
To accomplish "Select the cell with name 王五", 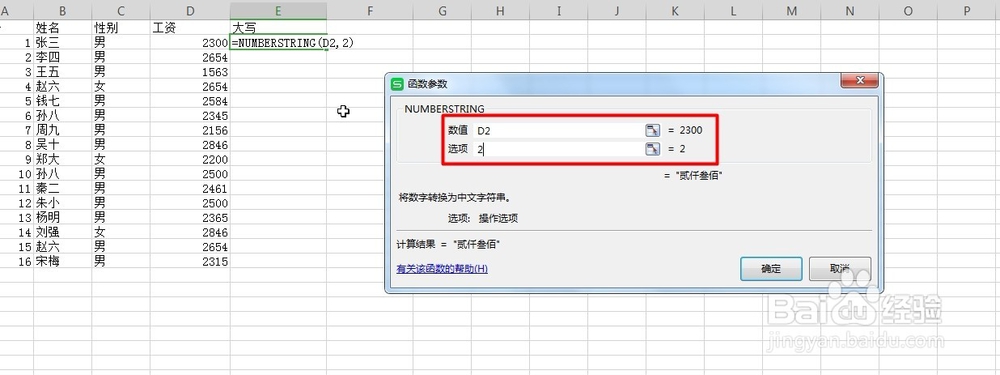I will 62,72.
